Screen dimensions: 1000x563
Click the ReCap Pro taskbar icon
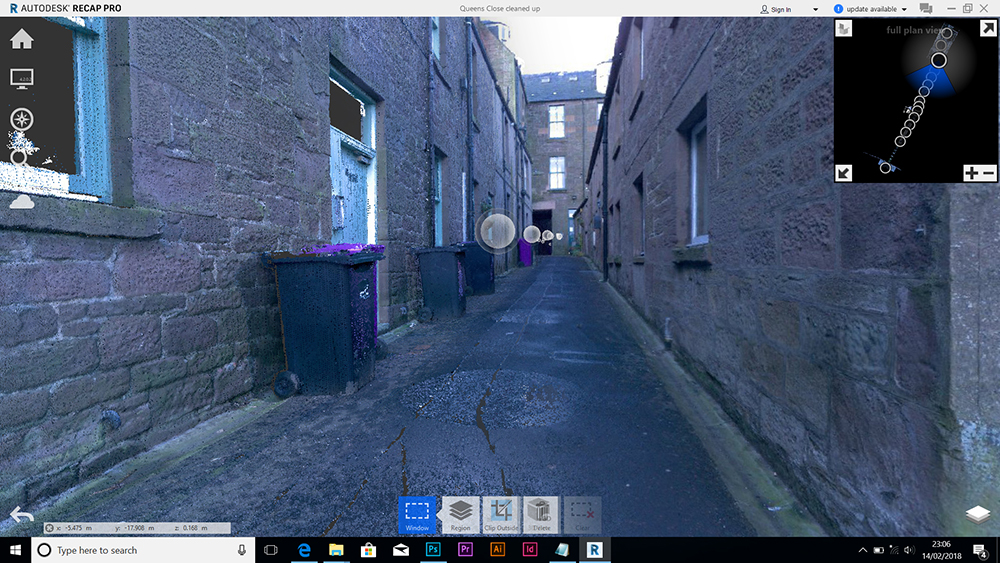click(594, 550)
